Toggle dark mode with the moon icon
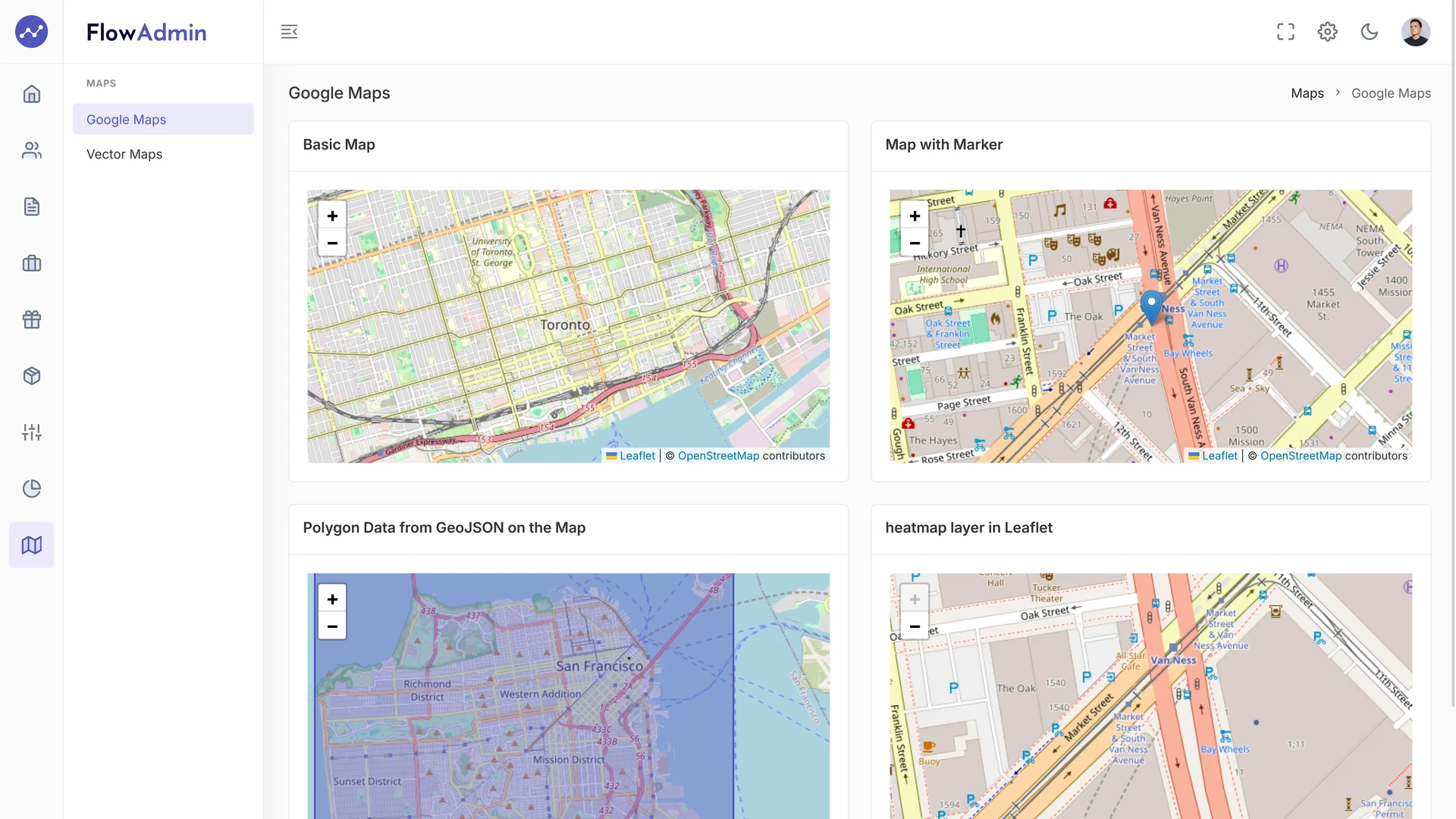The width and height of the screenshot is (1456, 819). (1370, 32)
